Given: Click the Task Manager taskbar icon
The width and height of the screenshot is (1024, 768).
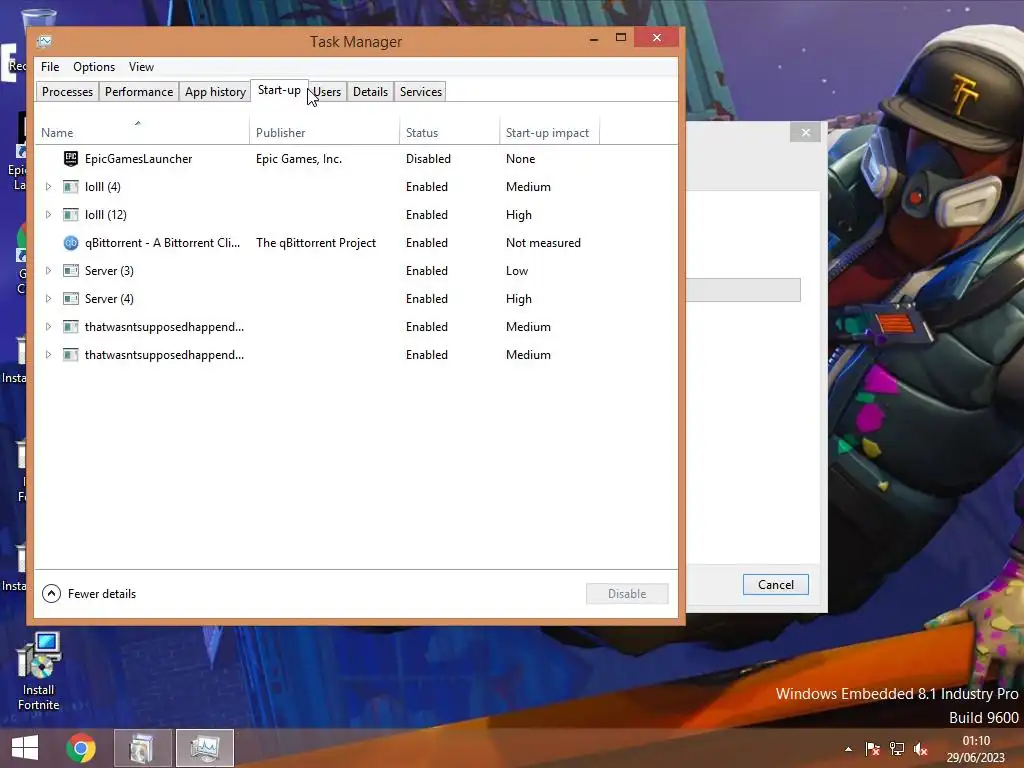Looking at the screenshot, I should [x=205, y=748].
